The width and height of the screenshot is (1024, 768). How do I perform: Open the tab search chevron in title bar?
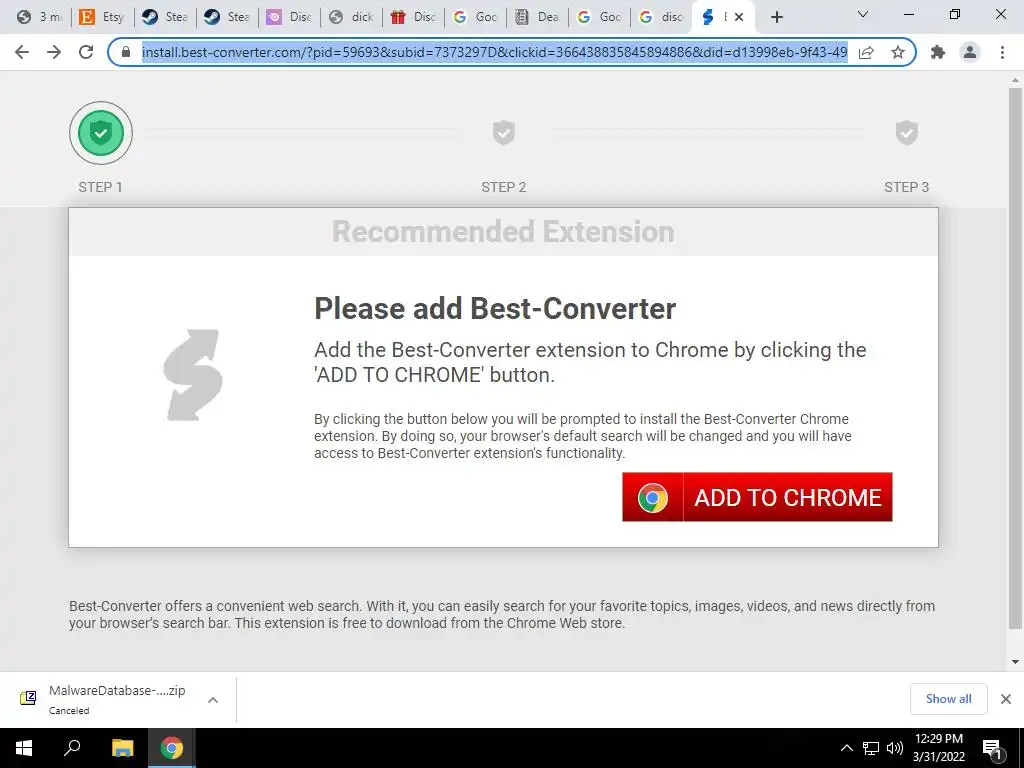(863, 14)
